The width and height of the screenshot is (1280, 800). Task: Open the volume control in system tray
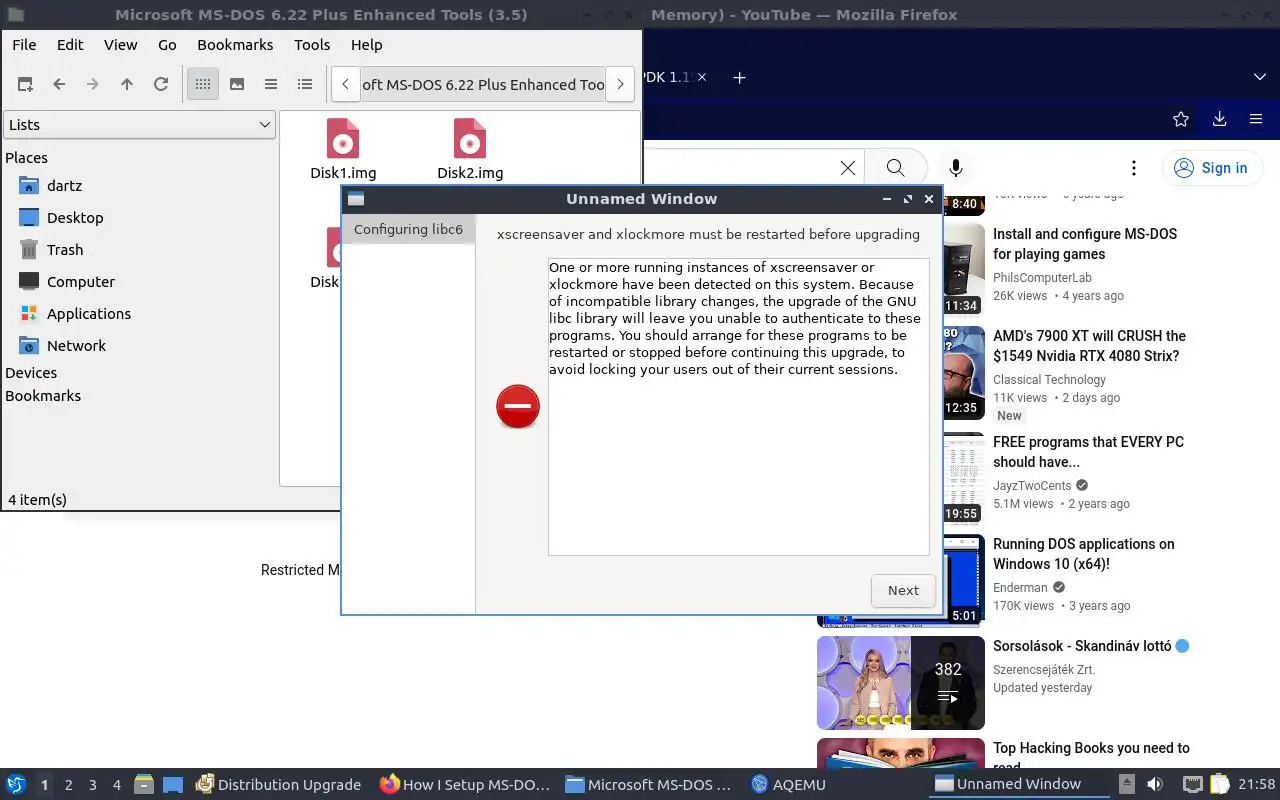pyautogui.click(x=1155, y=785)
